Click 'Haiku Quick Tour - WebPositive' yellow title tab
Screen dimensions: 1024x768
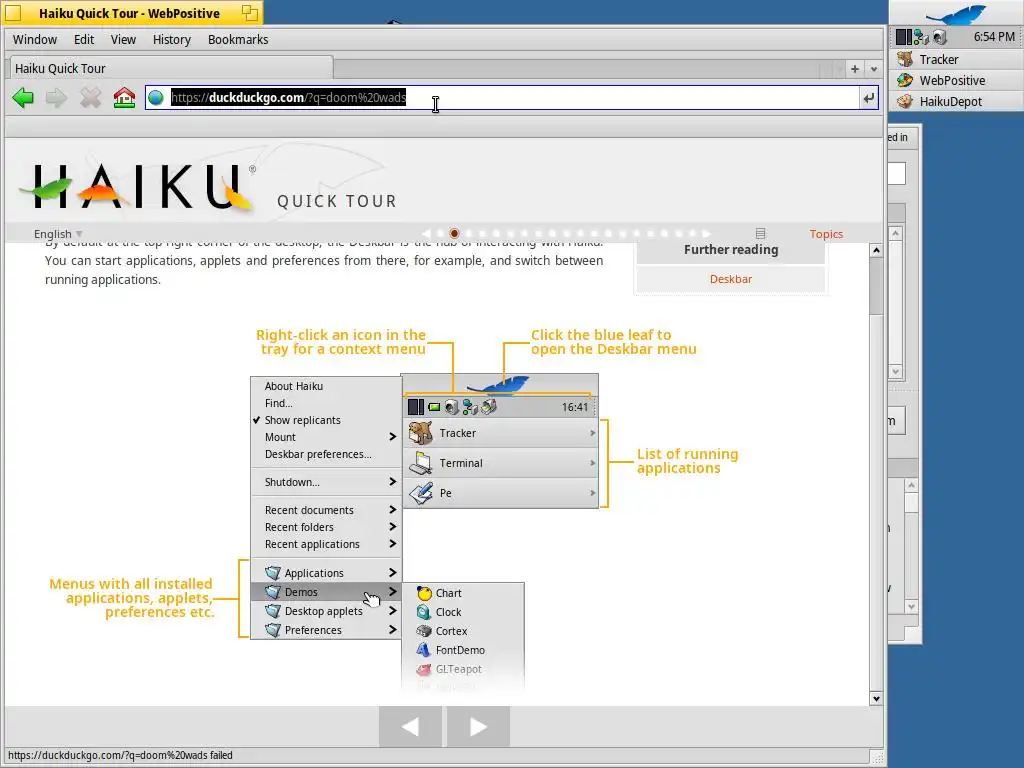(133, 13)
